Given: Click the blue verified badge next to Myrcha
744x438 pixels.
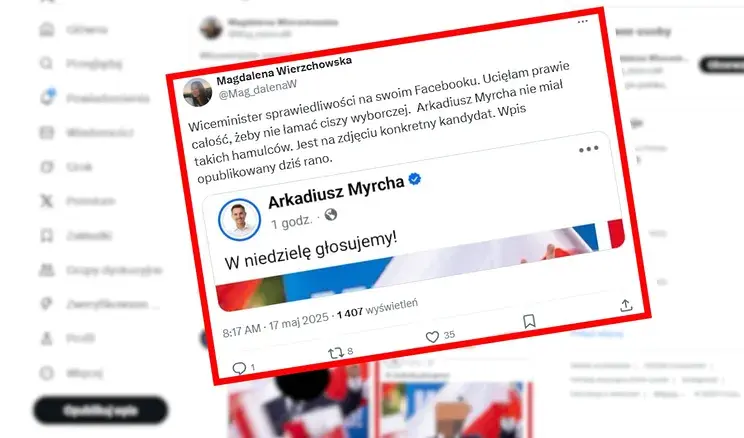Looking at the screenshot, I should point(415,179).
